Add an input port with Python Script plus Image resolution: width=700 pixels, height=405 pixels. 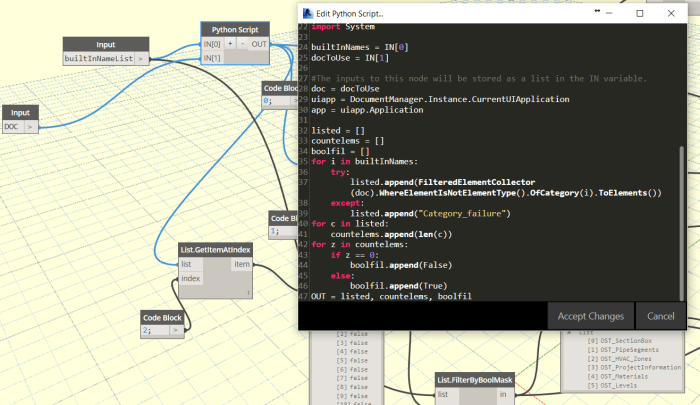(x=230, y=44)
